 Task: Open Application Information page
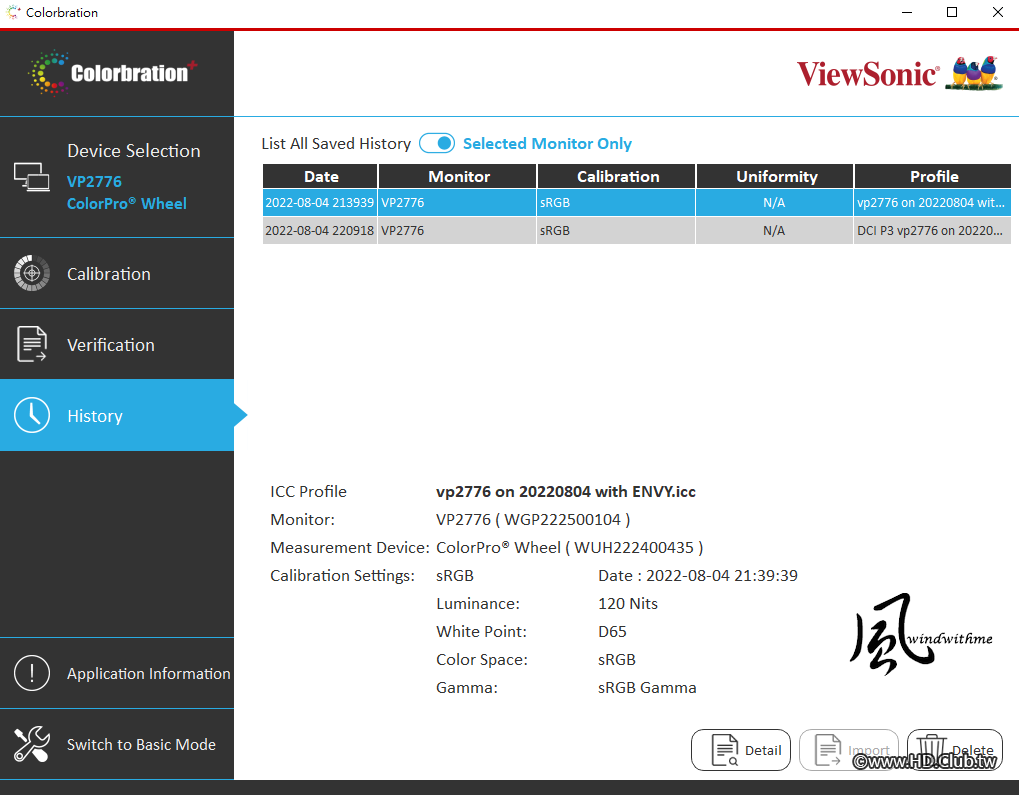(x=117, y=673)
